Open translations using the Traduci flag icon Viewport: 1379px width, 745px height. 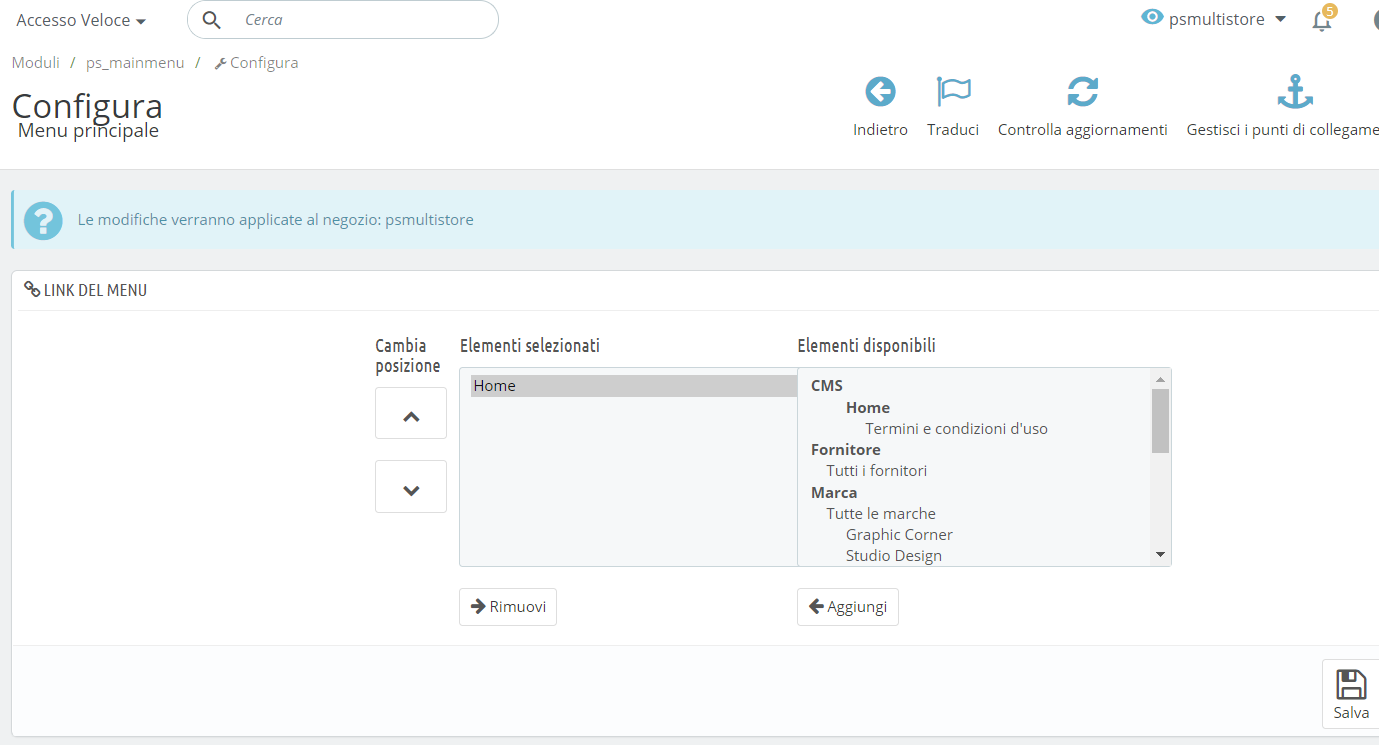[x=952, y=91]
